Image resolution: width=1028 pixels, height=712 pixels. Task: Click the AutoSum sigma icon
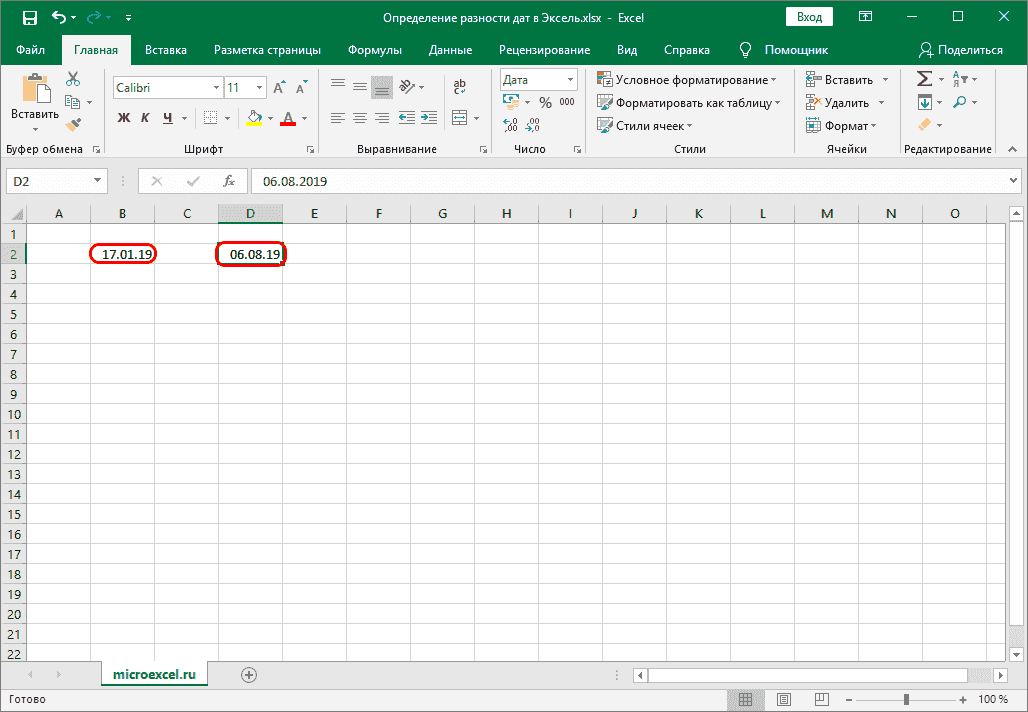tap(924, 79)
